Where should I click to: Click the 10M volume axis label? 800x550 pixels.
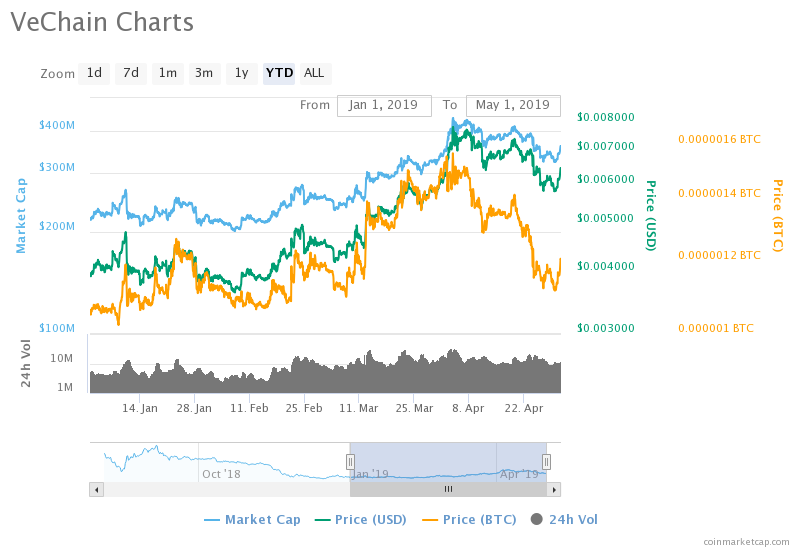point(61,359)
